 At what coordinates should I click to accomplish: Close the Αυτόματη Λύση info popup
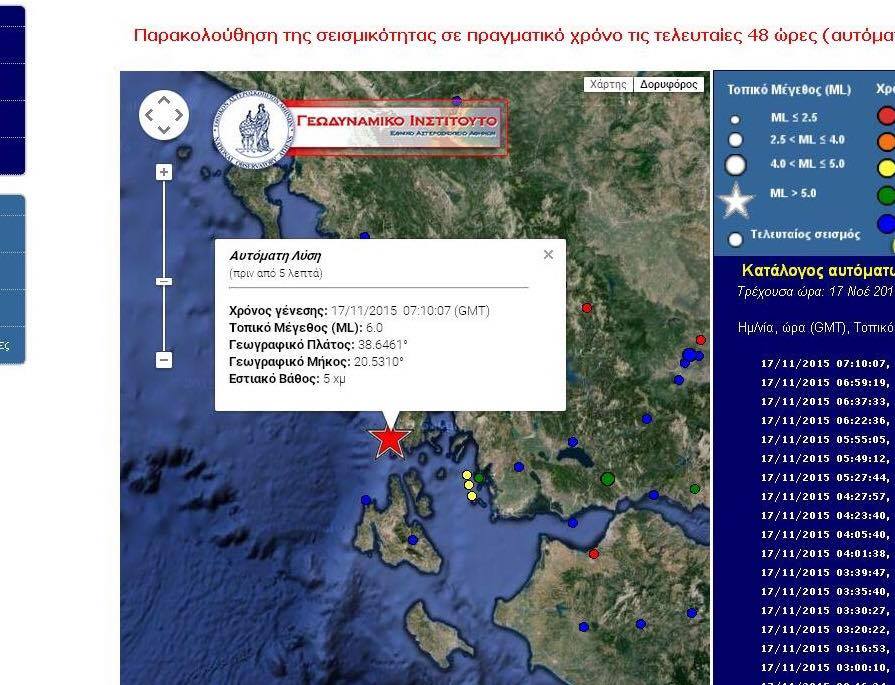point(549,255)
